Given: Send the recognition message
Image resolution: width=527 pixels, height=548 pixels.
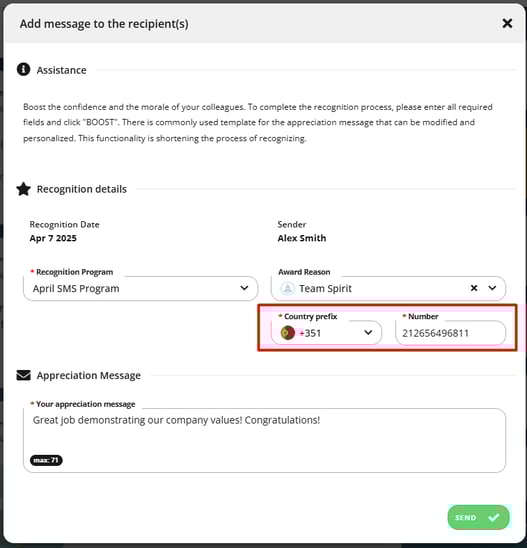Looking at the screenshot, I should pos(478,517).
